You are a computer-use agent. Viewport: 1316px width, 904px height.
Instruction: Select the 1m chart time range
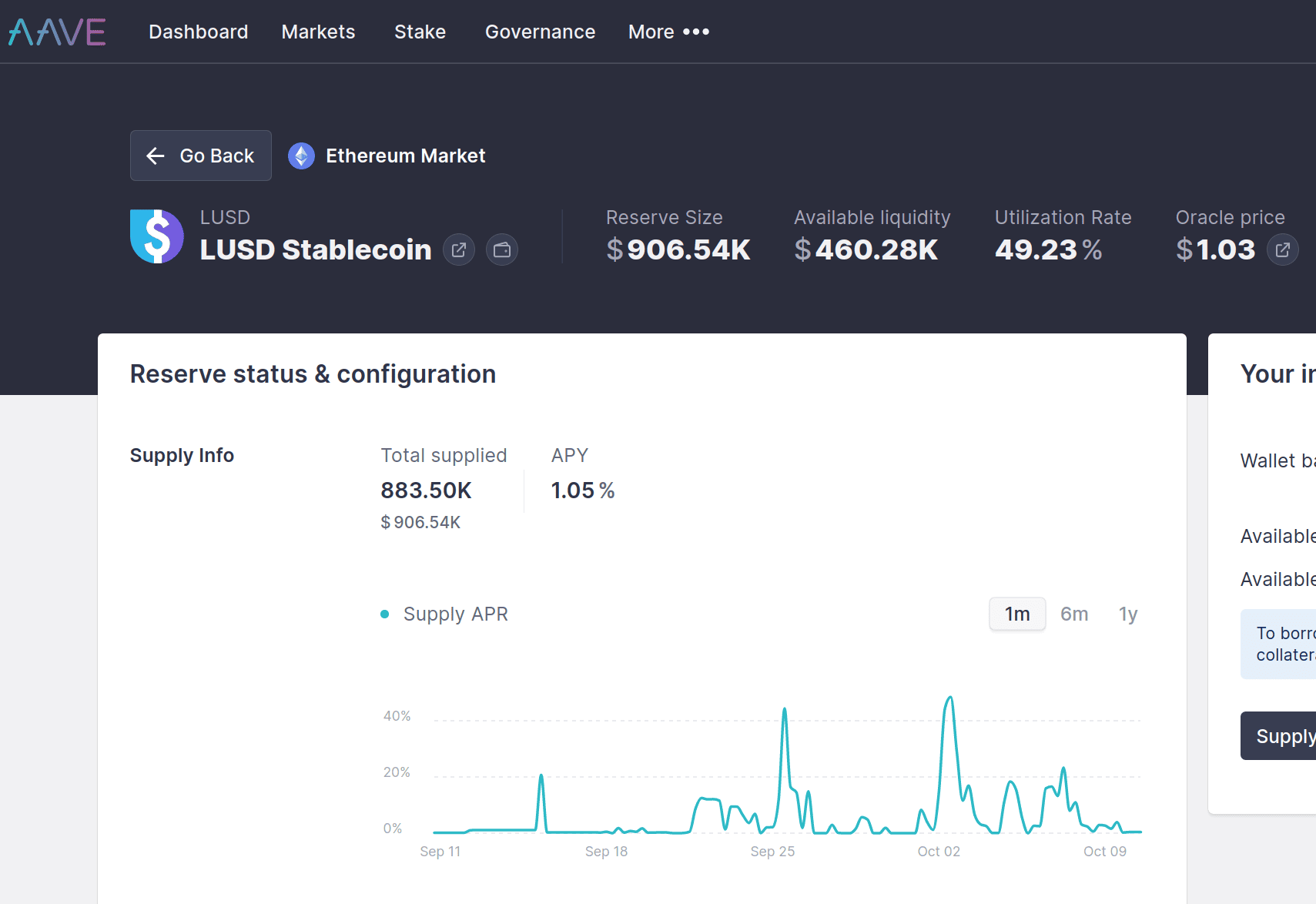[1016, 614]
